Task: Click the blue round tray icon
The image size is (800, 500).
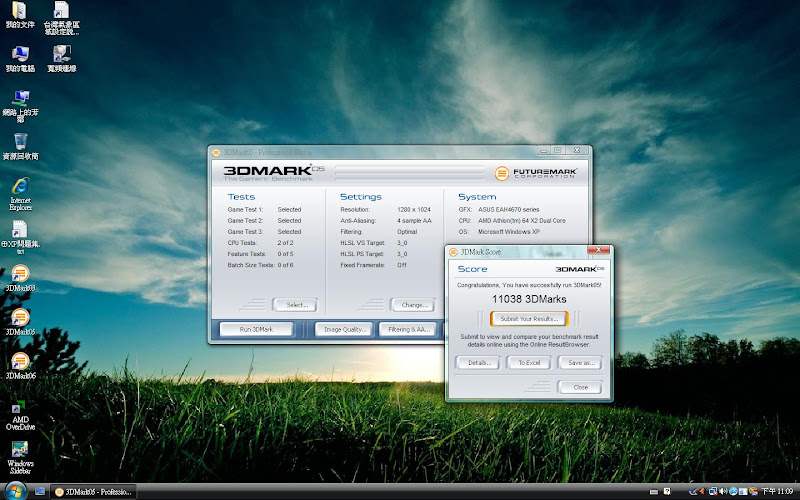Action: click(733, 491)
